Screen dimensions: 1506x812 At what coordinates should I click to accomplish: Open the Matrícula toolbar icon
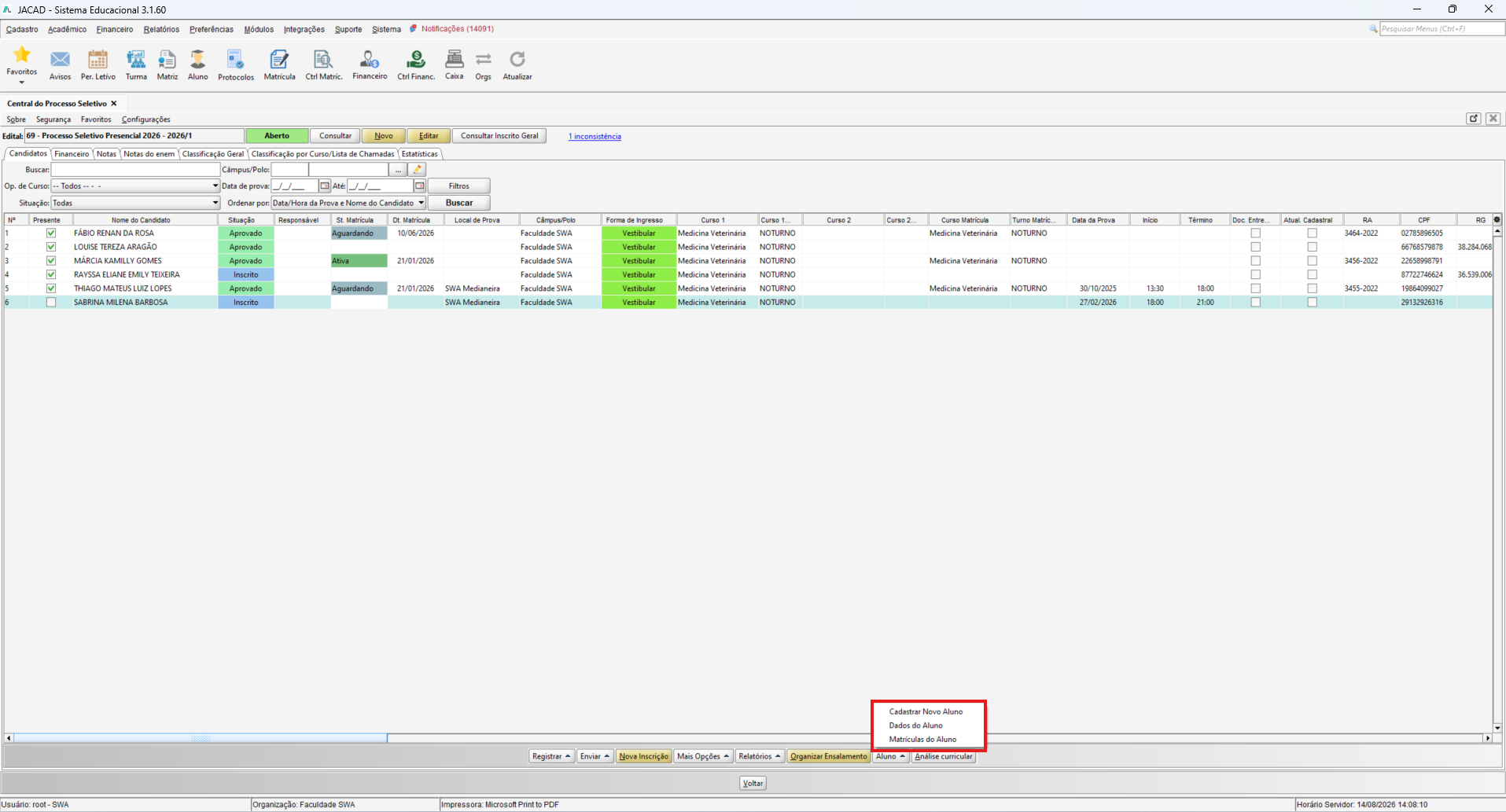(x=279, y=59)
